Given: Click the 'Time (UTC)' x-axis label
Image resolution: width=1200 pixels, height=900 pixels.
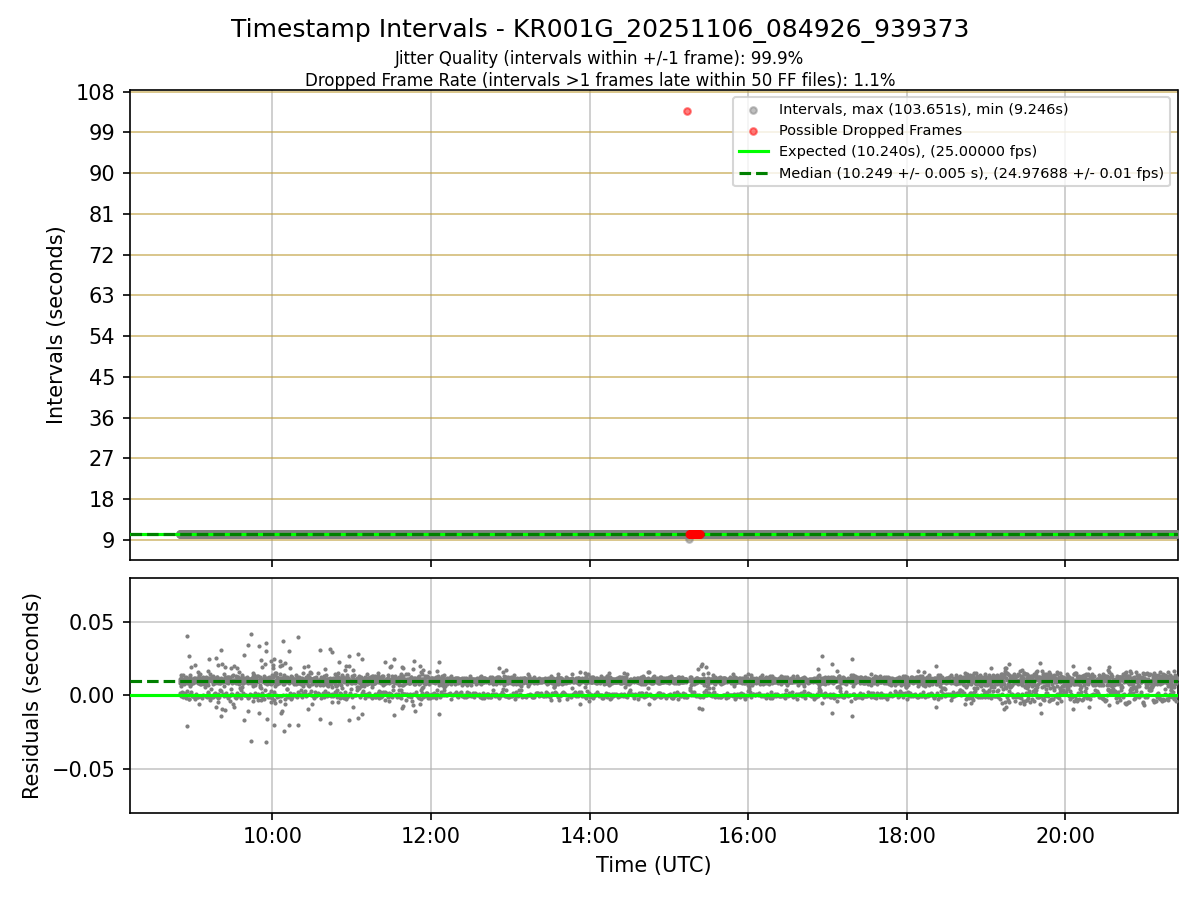Looking at the screenshot, I should point(653,865).
